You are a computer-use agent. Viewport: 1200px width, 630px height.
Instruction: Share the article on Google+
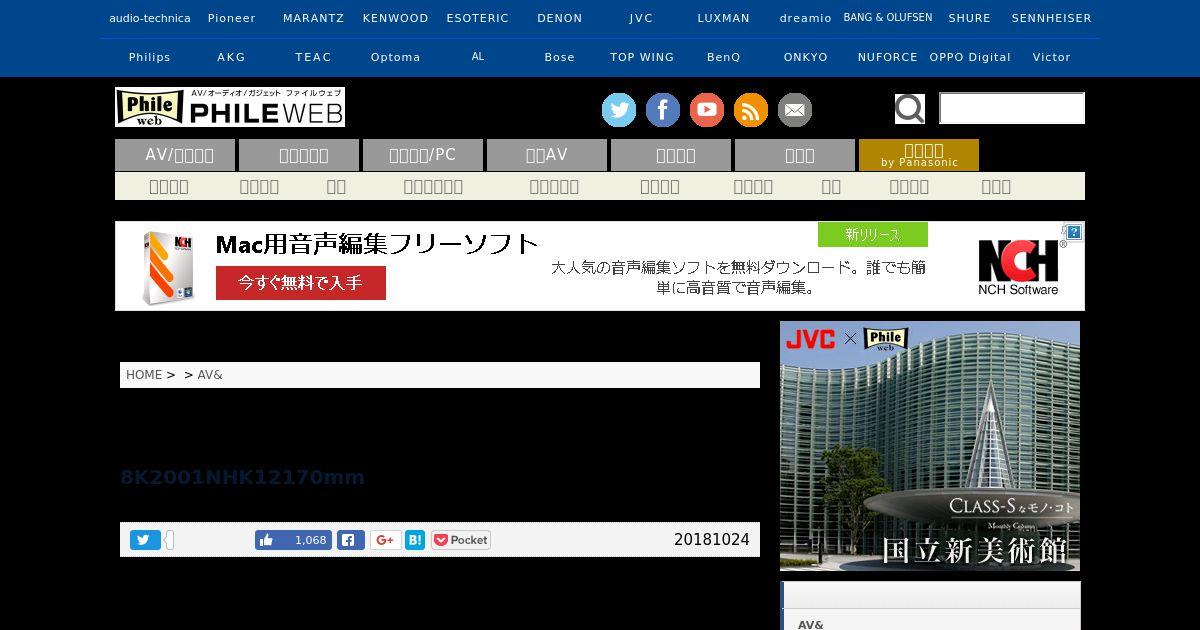[385, 540]
